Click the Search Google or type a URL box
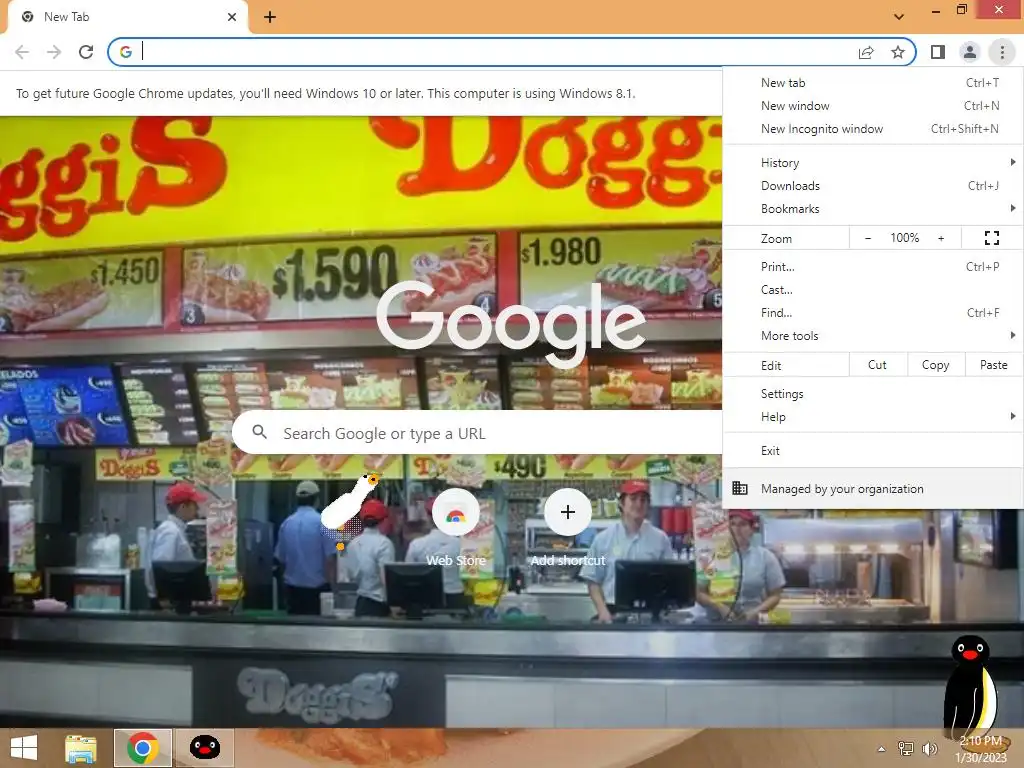 [477, 432]
